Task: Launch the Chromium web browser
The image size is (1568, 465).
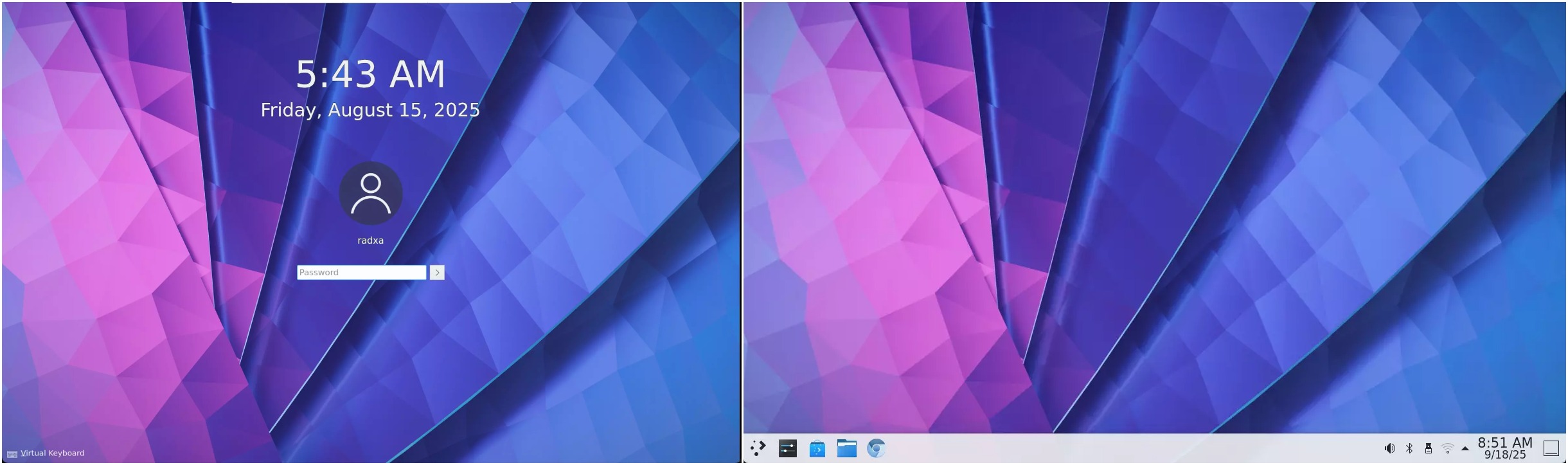Action: point(876,448)
